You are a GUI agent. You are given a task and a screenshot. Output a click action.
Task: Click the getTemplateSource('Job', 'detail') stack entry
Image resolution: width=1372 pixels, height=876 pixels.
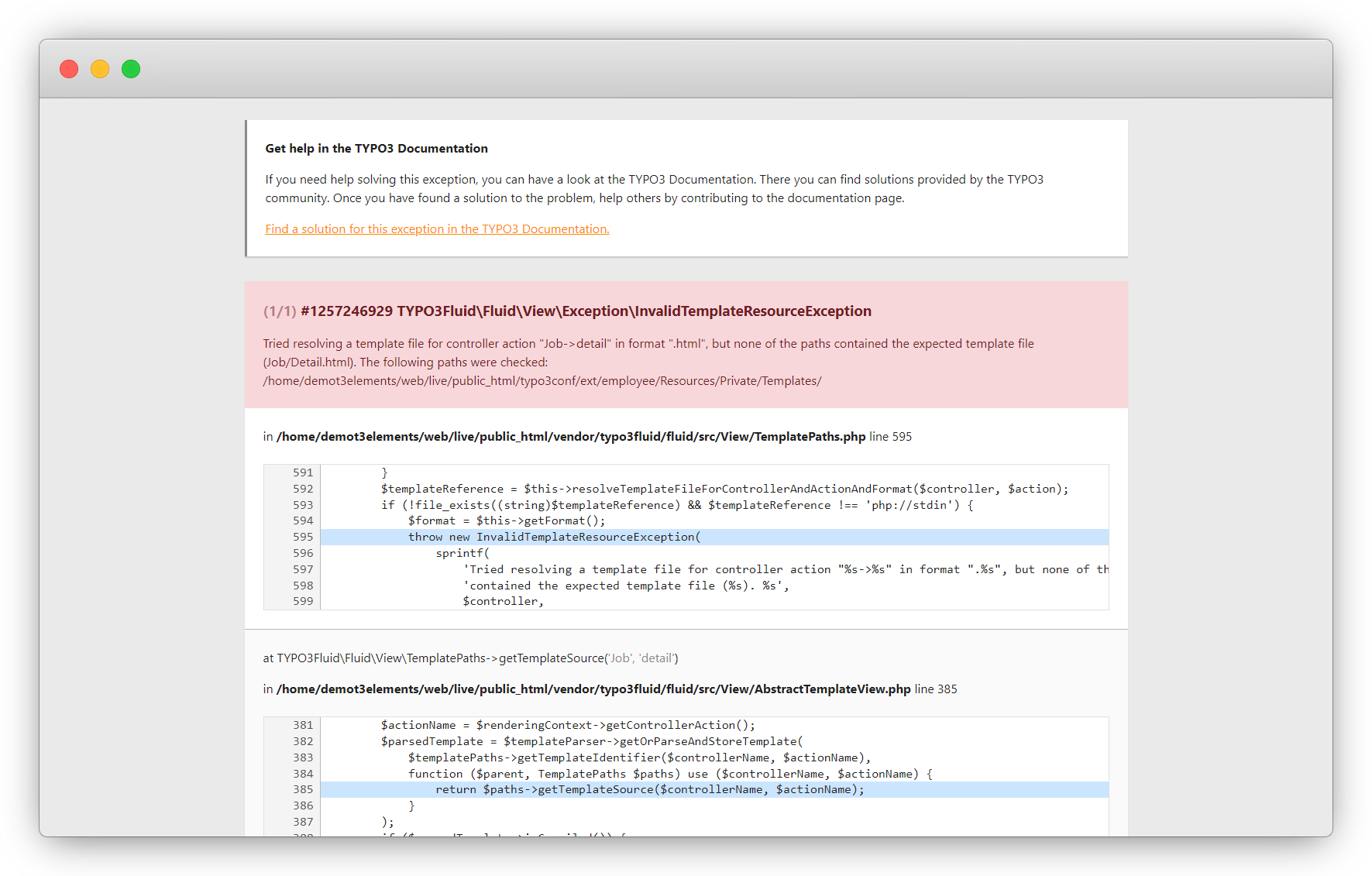(470, 658)
